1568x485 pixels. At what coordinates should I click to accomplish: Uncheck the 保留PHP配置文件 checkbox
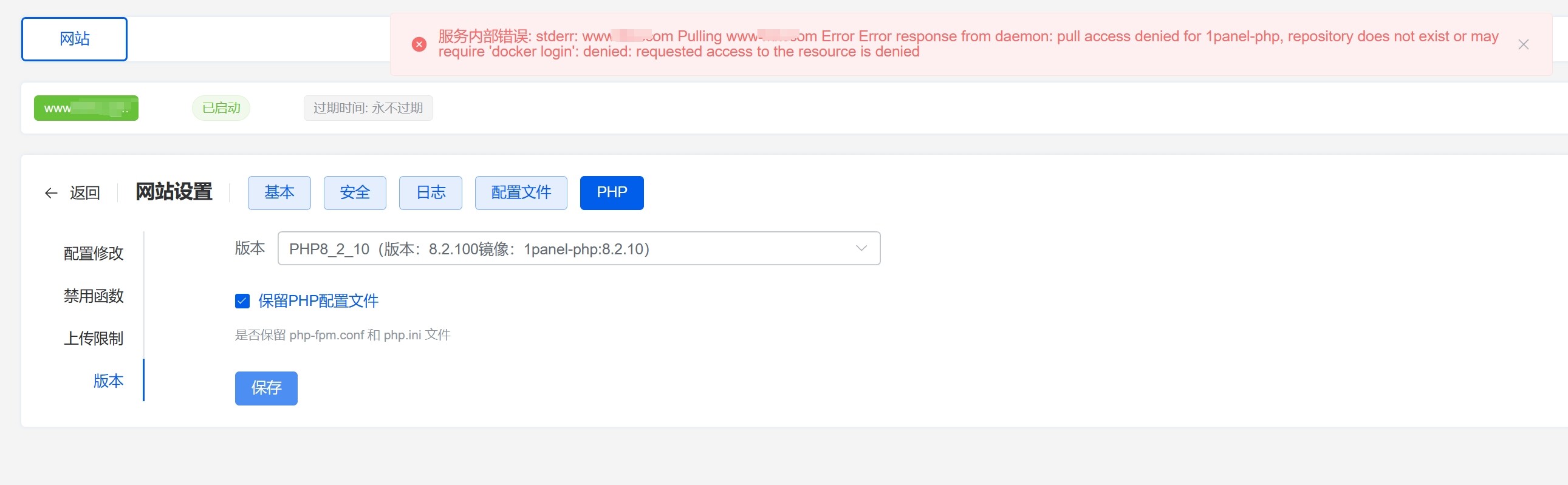click(242, 300)
